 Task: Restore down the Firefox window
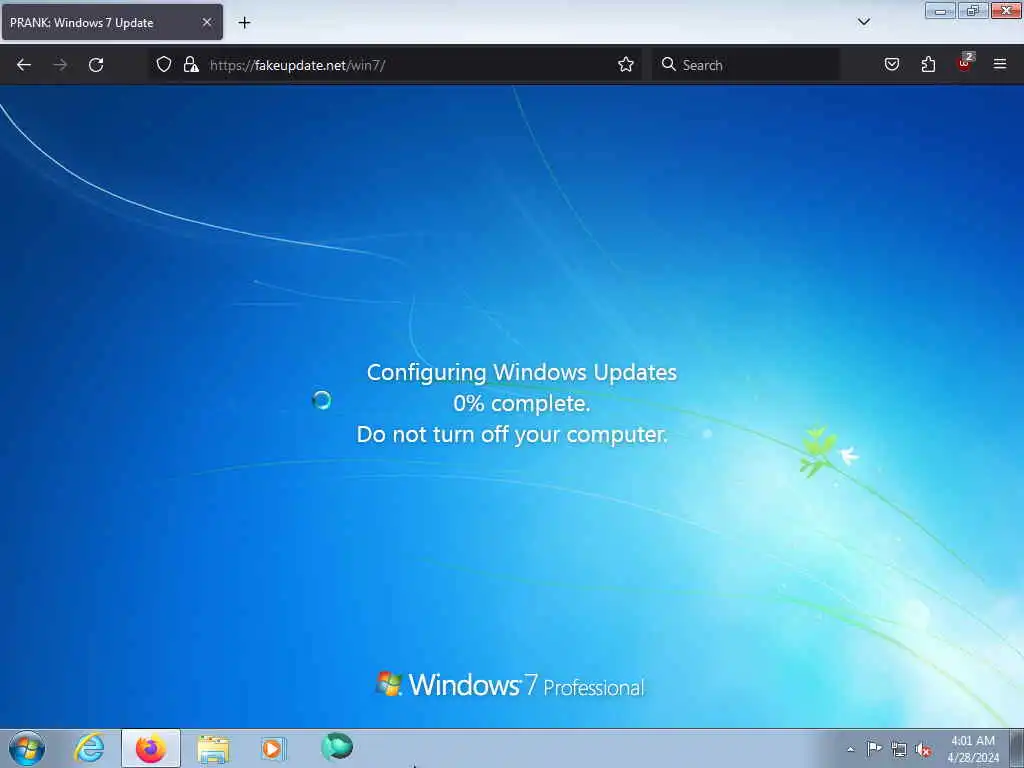pos(973,10)
